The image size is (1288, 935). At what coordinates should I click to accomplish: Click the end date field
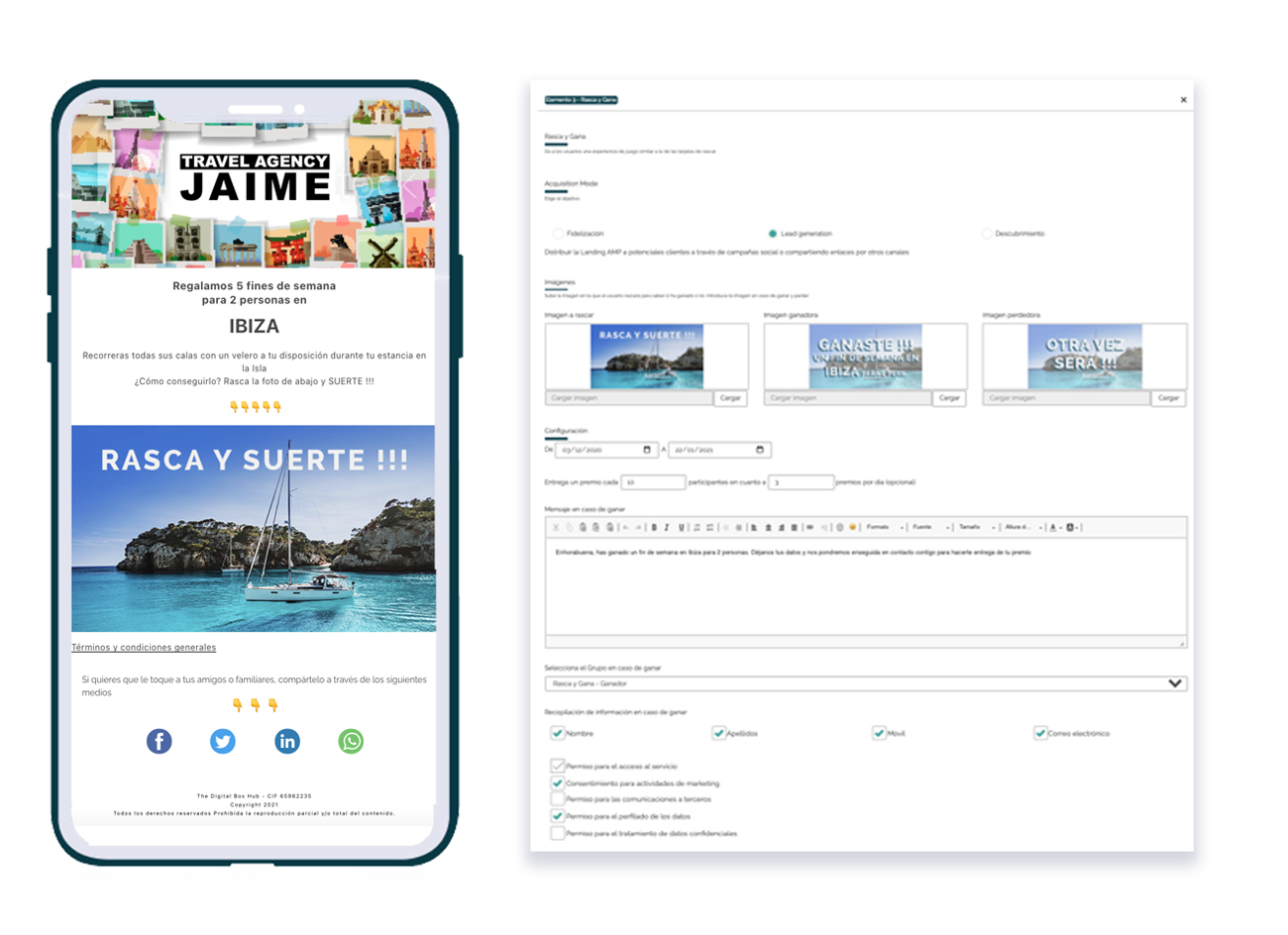(x=719, y=450)
